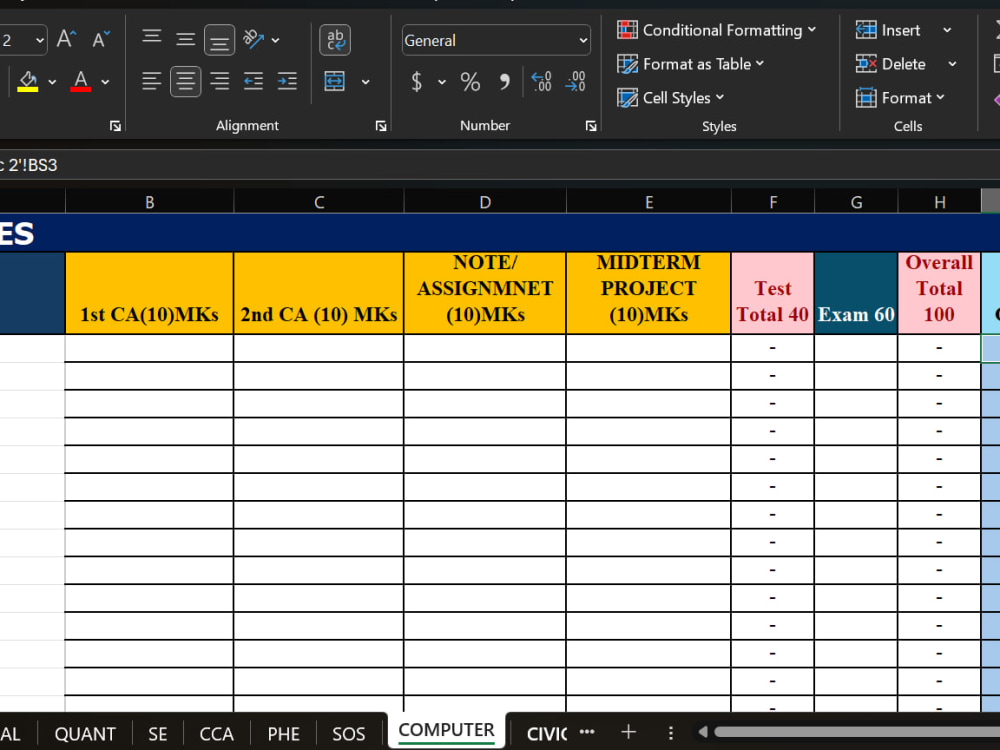Image resolution: width=1000 pixels, height=750 pixels.
Task: Click sheet tab bar options dots
Action: (670, 733)
